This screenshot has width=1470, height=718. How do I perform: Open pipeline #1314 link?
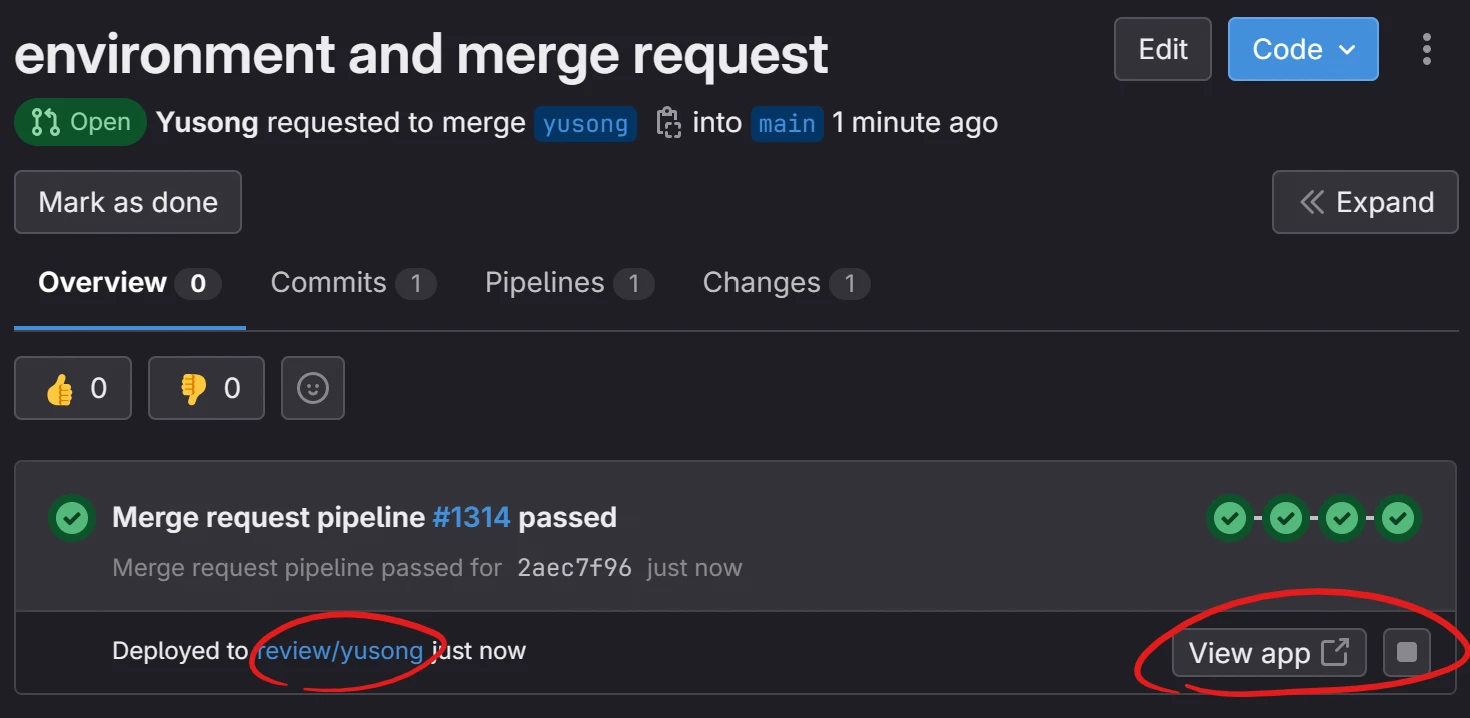coord(471,518)
